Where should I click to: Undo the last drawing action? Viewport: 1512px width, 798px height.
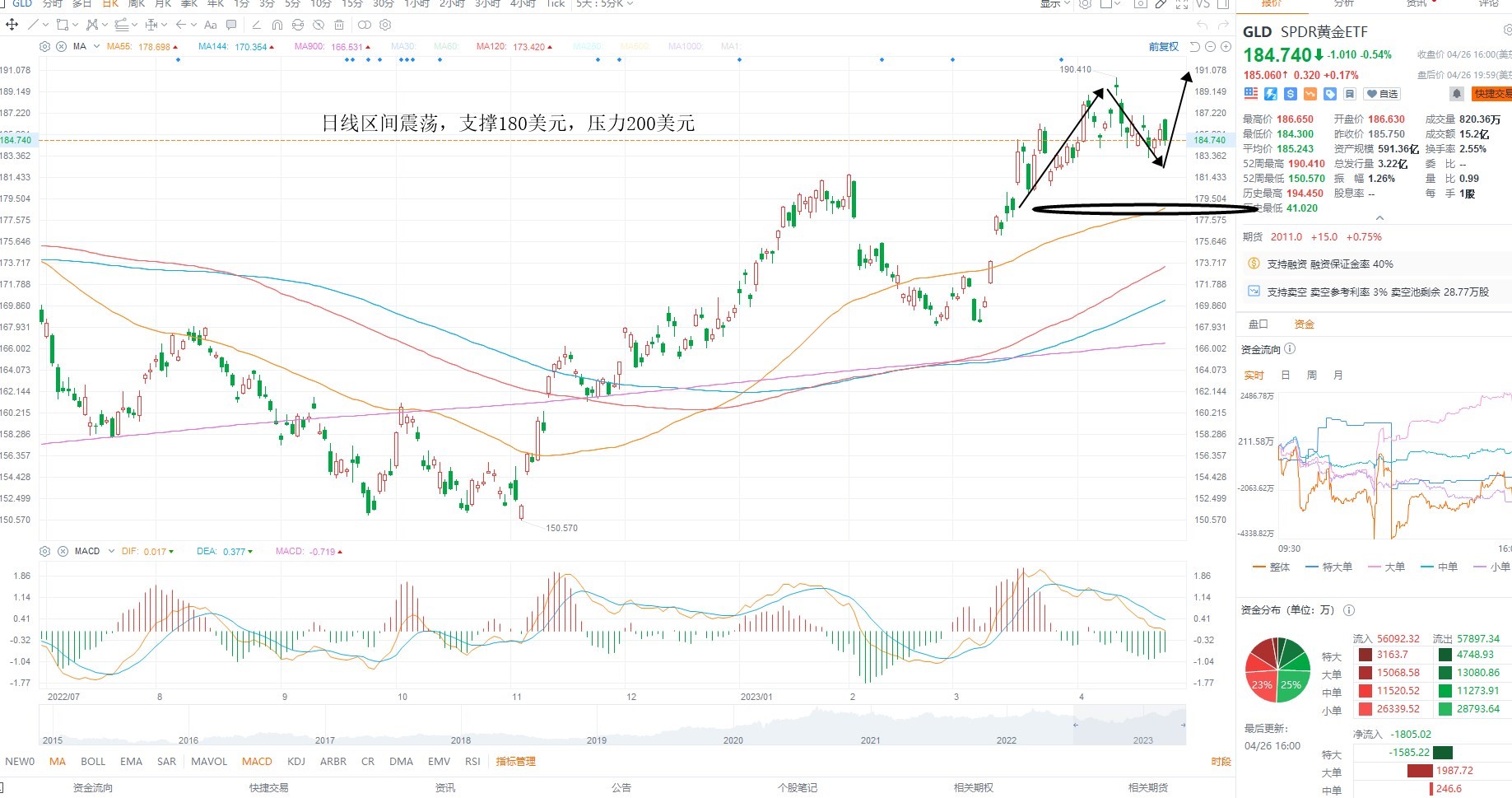(1202, 25)
